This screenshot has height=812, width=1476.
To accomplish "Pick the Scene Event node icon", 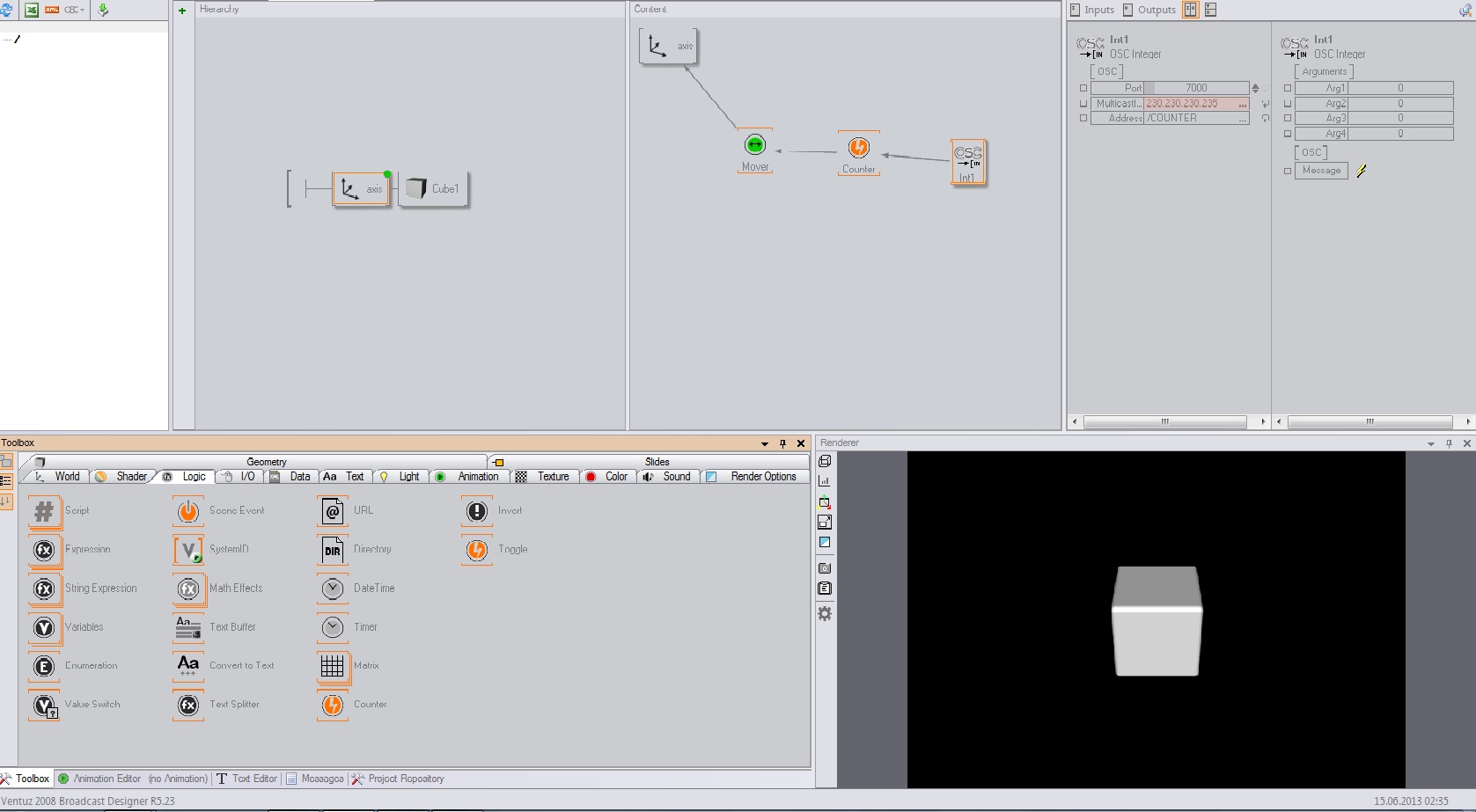I will (x=188, y=511).
